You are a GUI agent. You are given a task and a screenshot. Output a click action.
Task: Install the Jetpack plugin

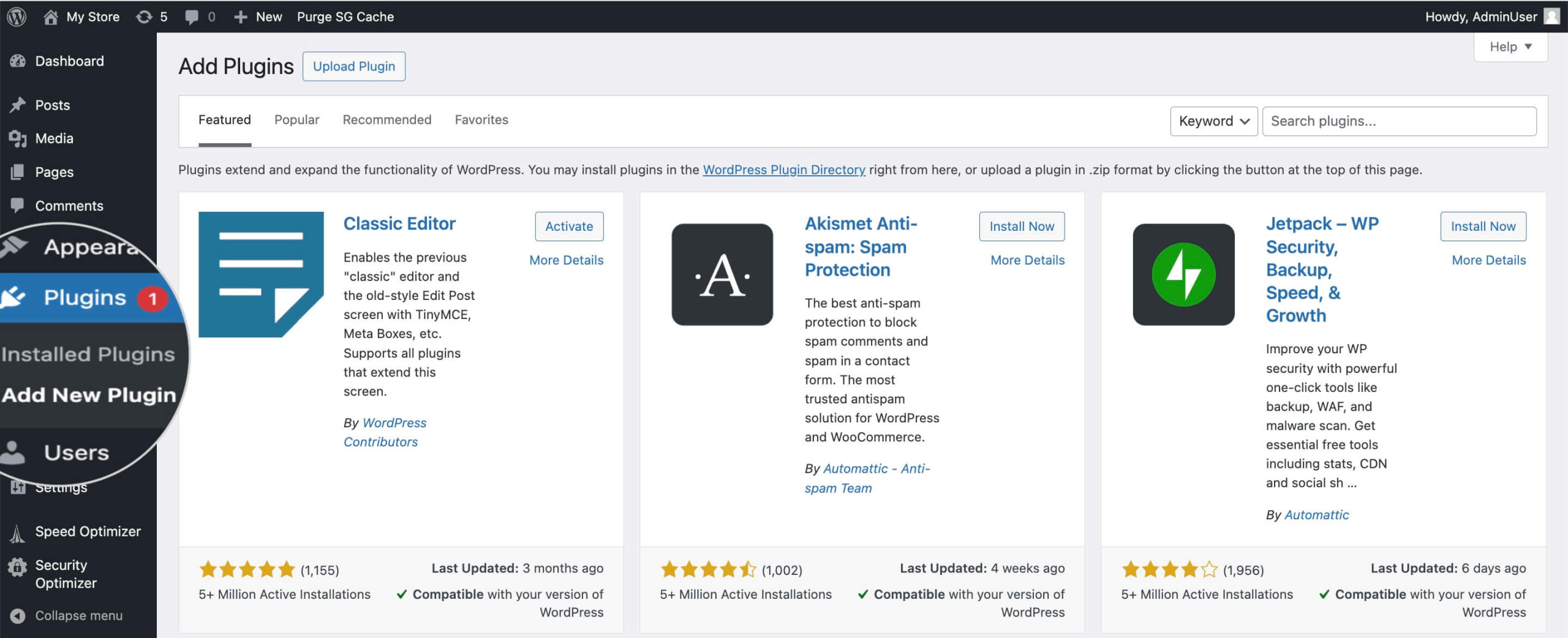point(1483,227)
